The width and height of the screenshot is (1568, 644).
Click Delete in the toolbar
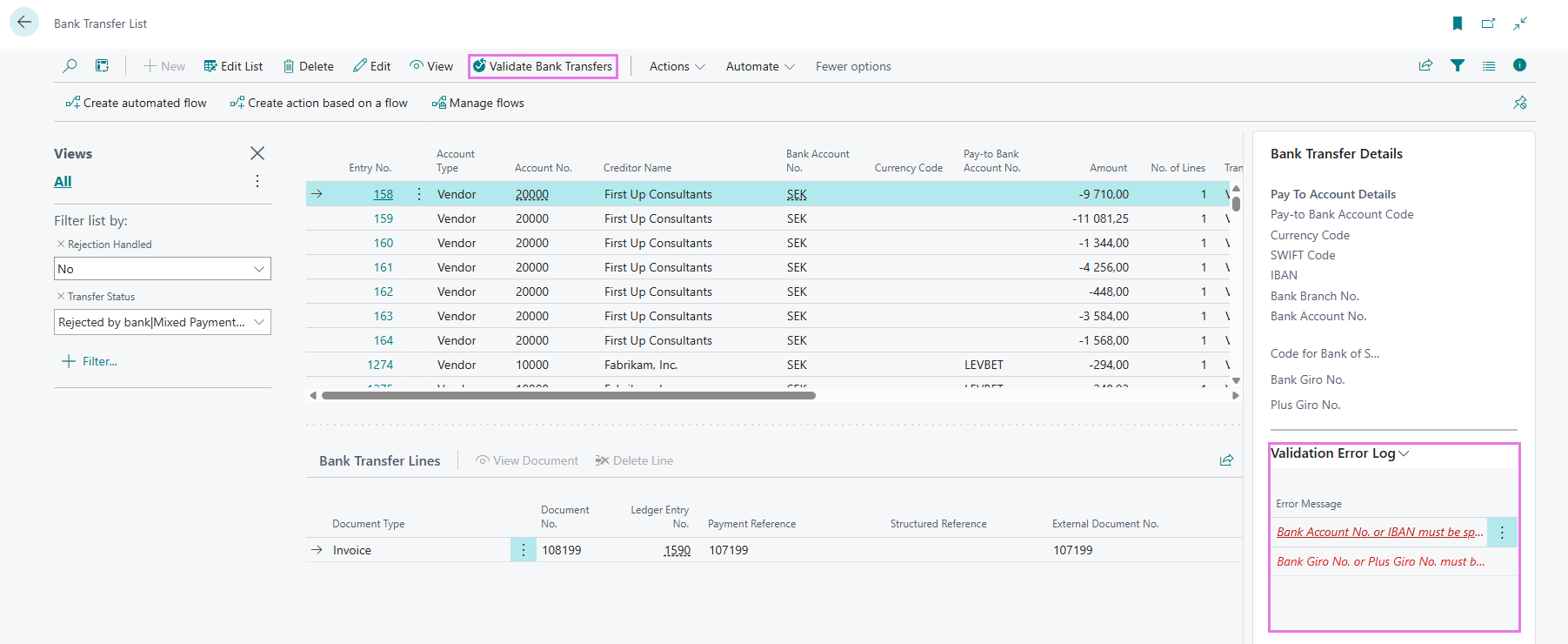click(x=309, y=66)
